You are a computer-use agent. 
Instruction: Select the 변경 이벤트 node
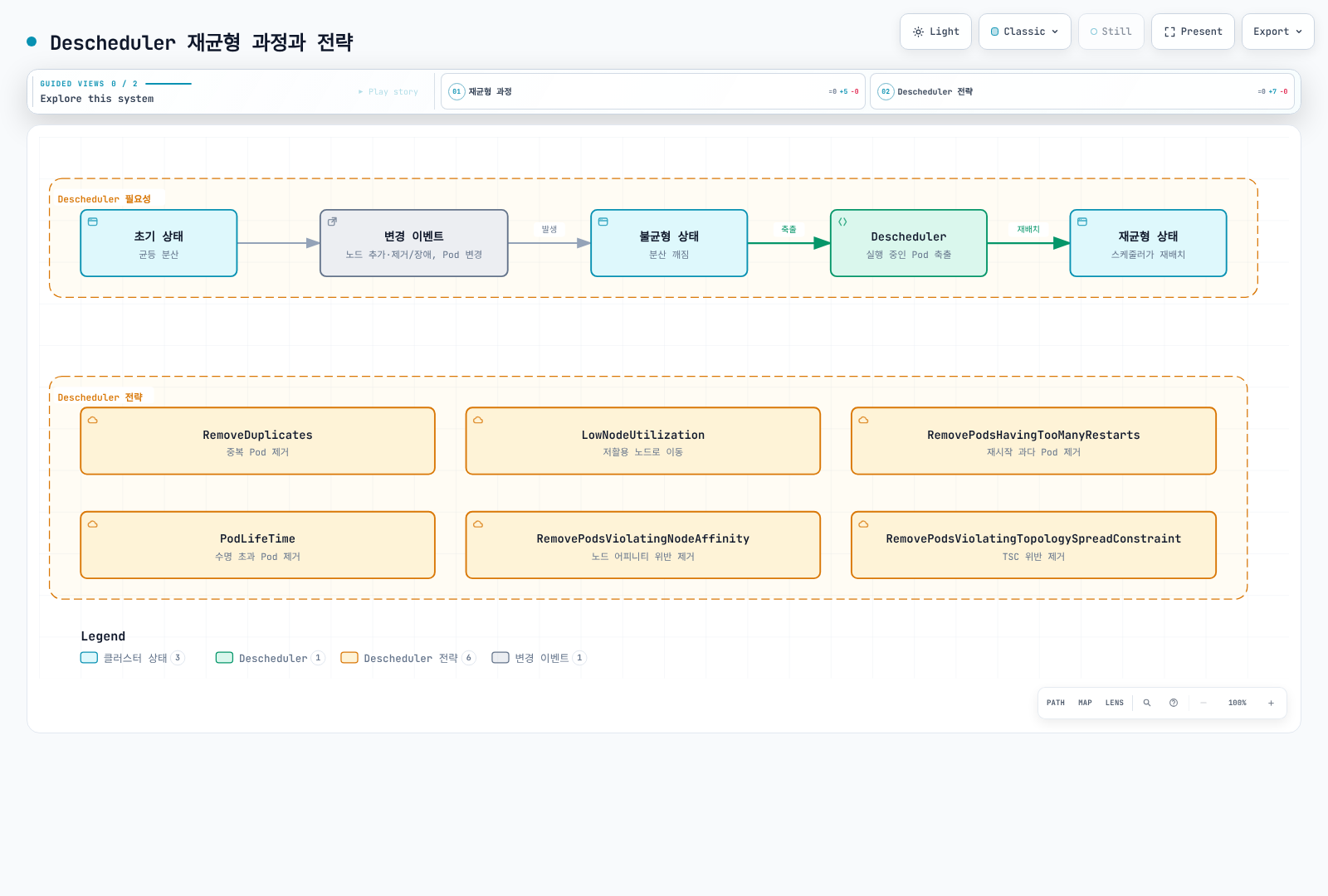tap(414, 243)
